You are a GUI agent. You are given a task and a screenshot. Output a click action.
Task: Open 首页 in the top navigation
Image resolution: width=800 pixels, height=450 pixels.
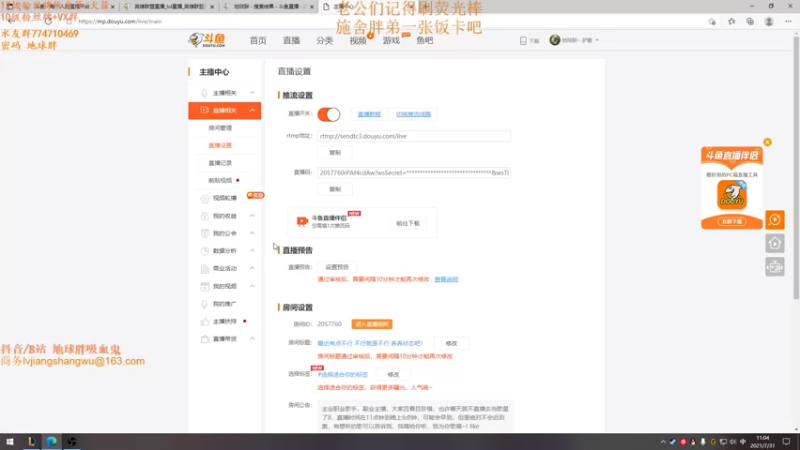258,40
